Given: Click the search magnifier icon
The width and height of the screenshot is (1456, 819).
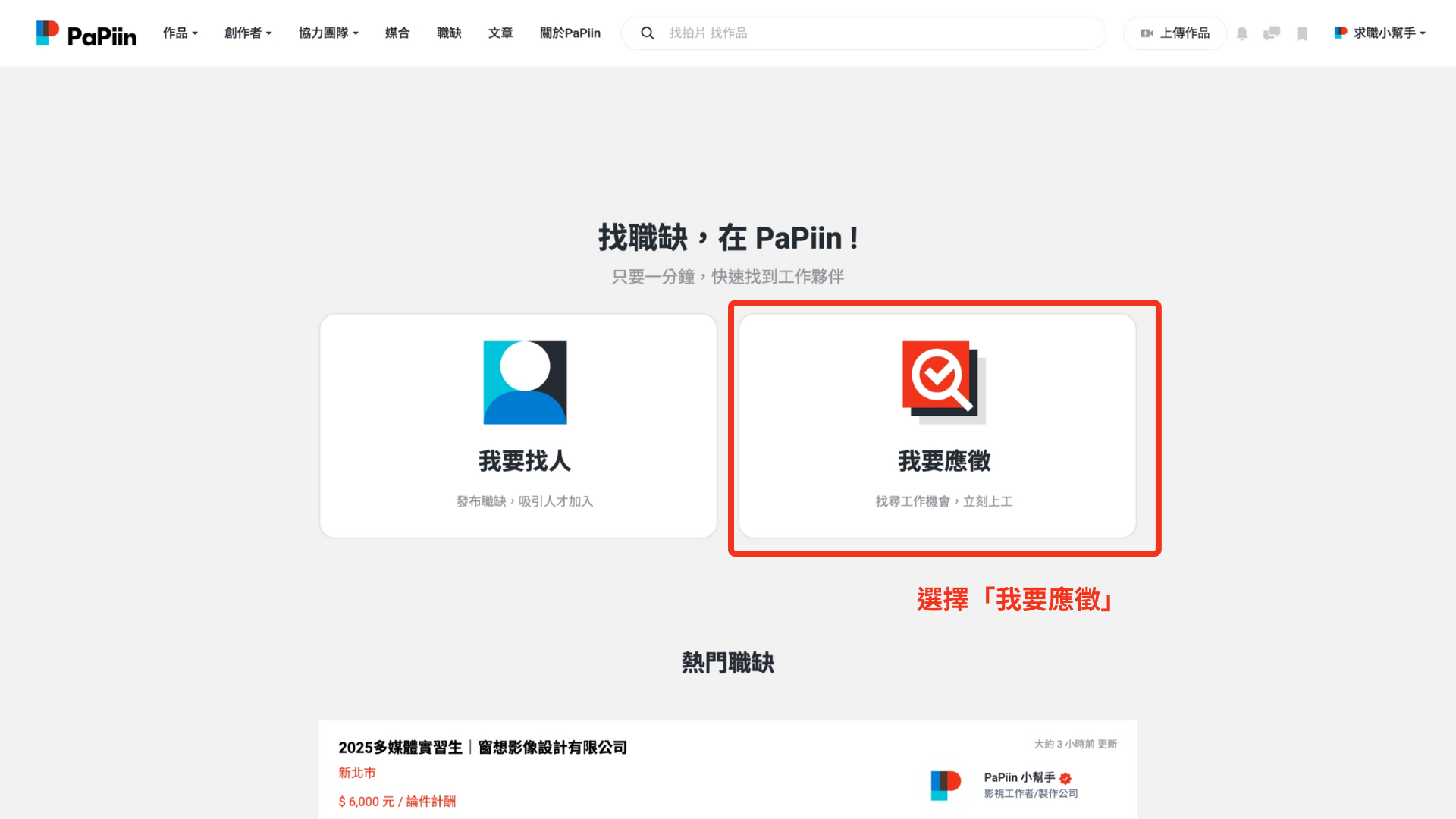Looking at the screenshot, I should [x=648, y=33].
